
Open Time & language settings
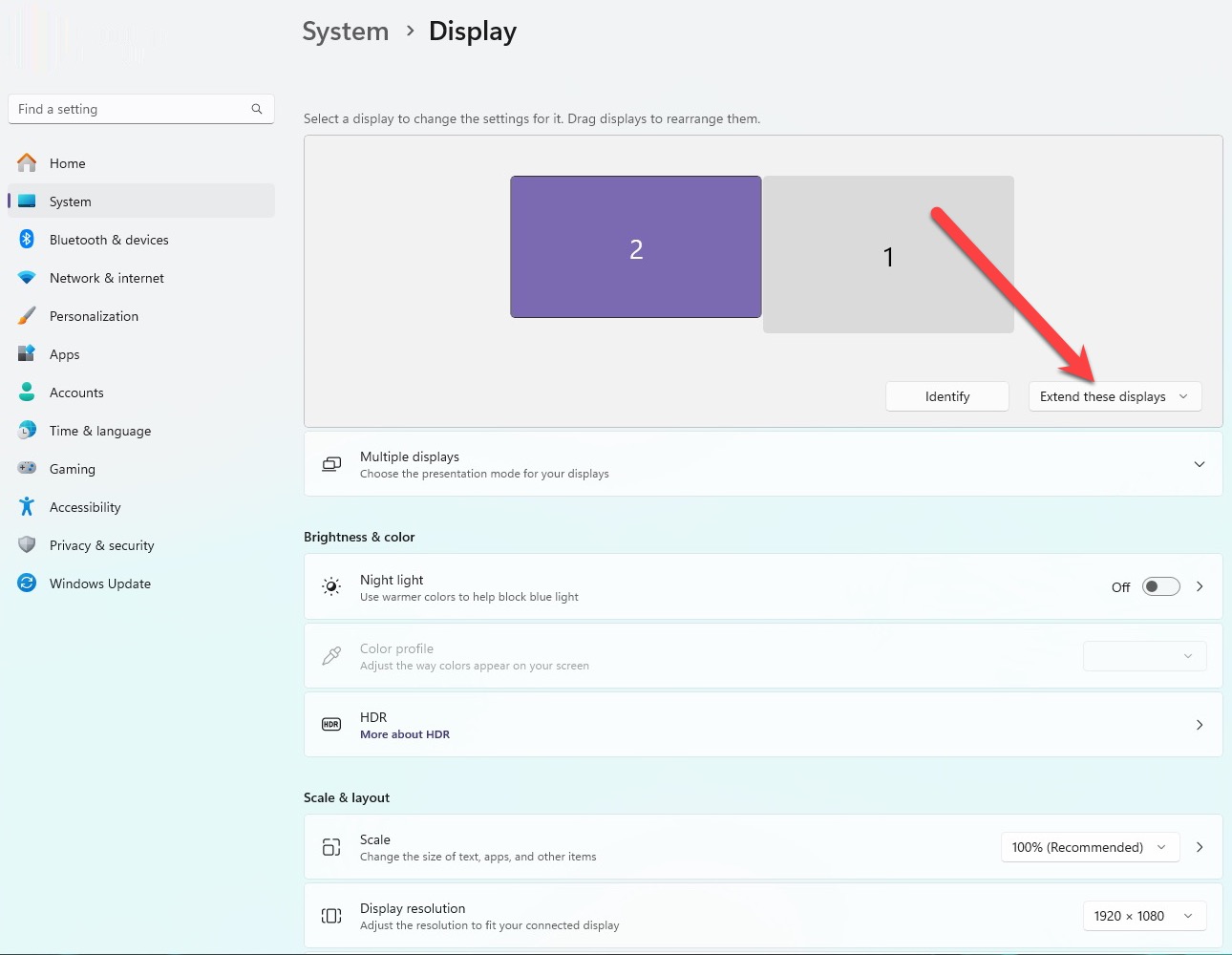coord(100,431)
